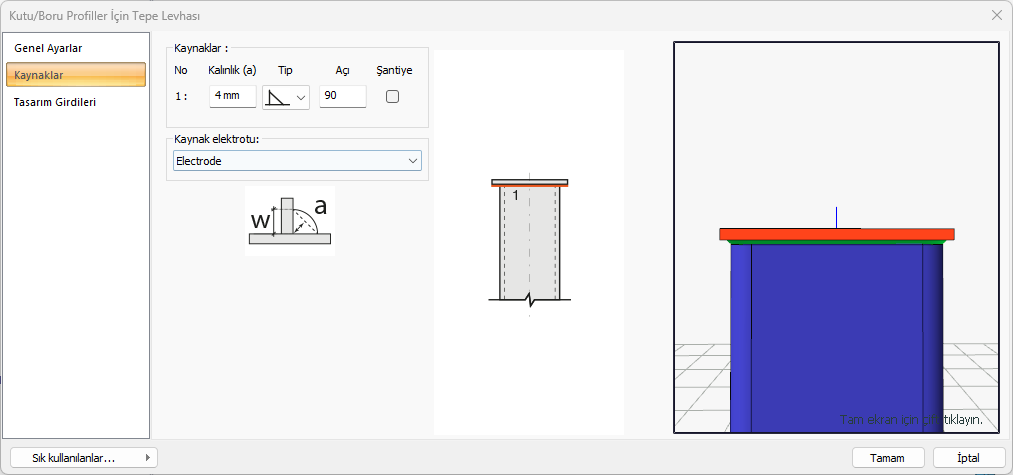
Task: Close the Tepe Levhası dialog window
Action: click(x=996, y=15)
